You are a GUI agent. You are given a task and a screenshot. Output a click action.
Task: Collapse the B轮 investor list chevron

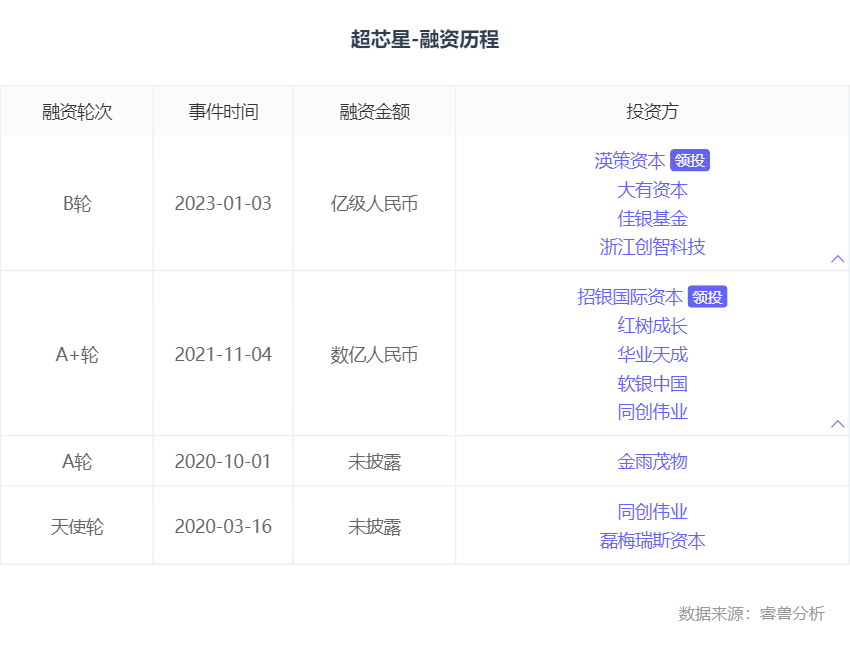coord(838,259)
